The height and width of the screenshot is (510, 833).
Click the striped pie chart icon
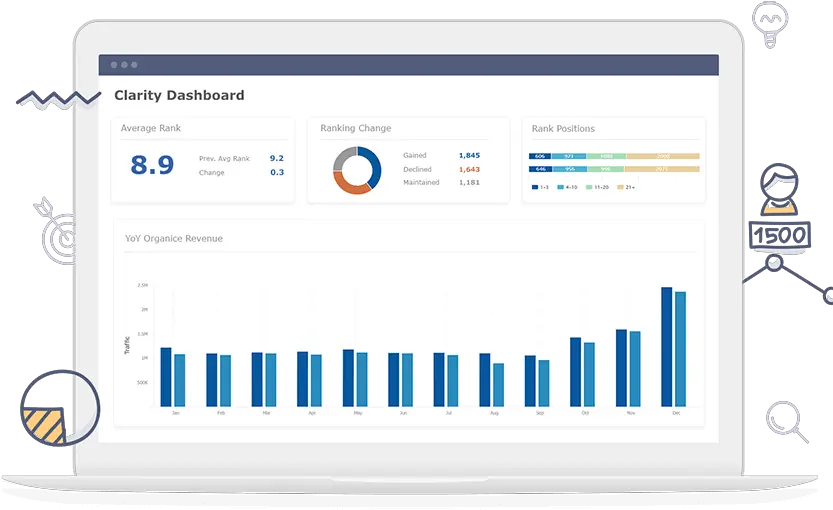[x=59, y=409]
